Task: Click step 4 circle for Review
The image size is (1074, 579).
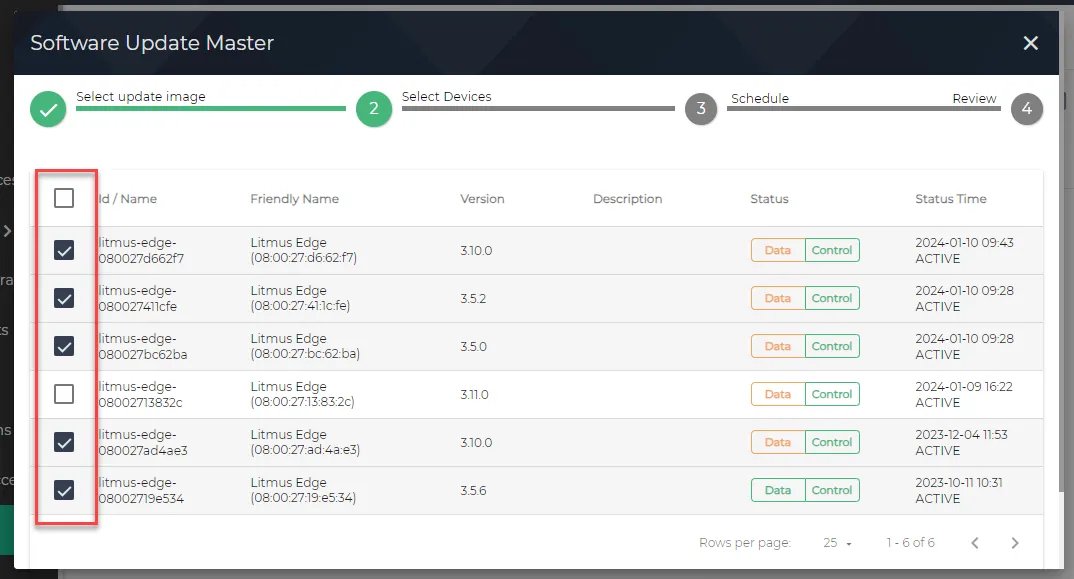Action: 1027,108
